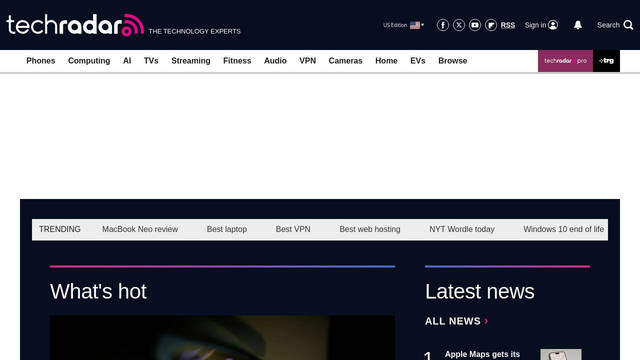Open TechRadar's Facebook page icon

[x=442, y=25]
